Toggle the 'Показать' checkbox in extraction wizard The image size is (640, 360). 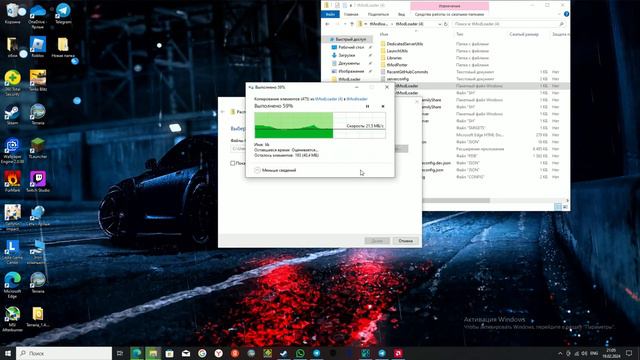click(x=232, y=163)
